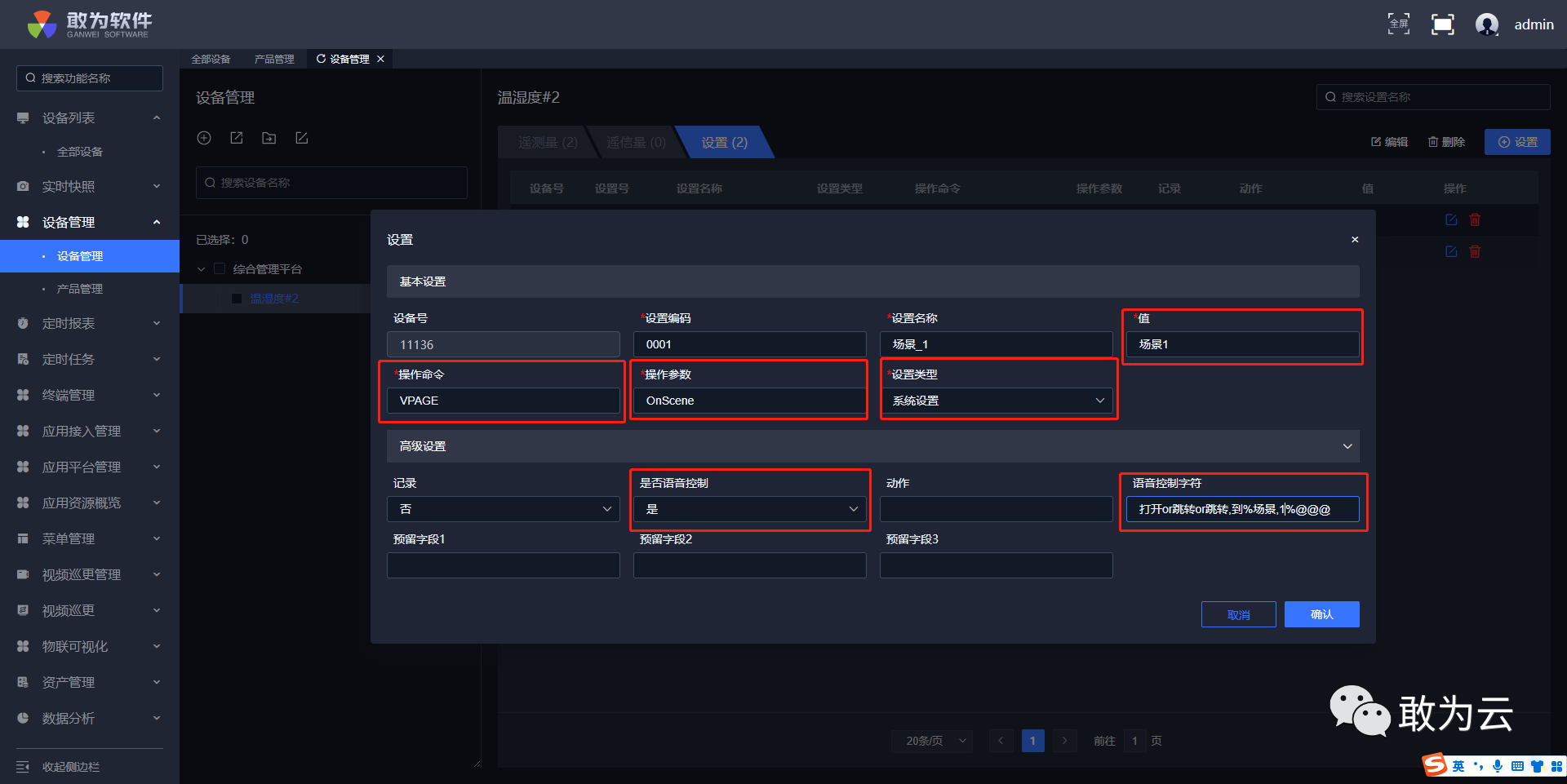Click the 删除 button above table
Image resolution: width=1567 pixels, height=784 pixels.
point(1446,142)
